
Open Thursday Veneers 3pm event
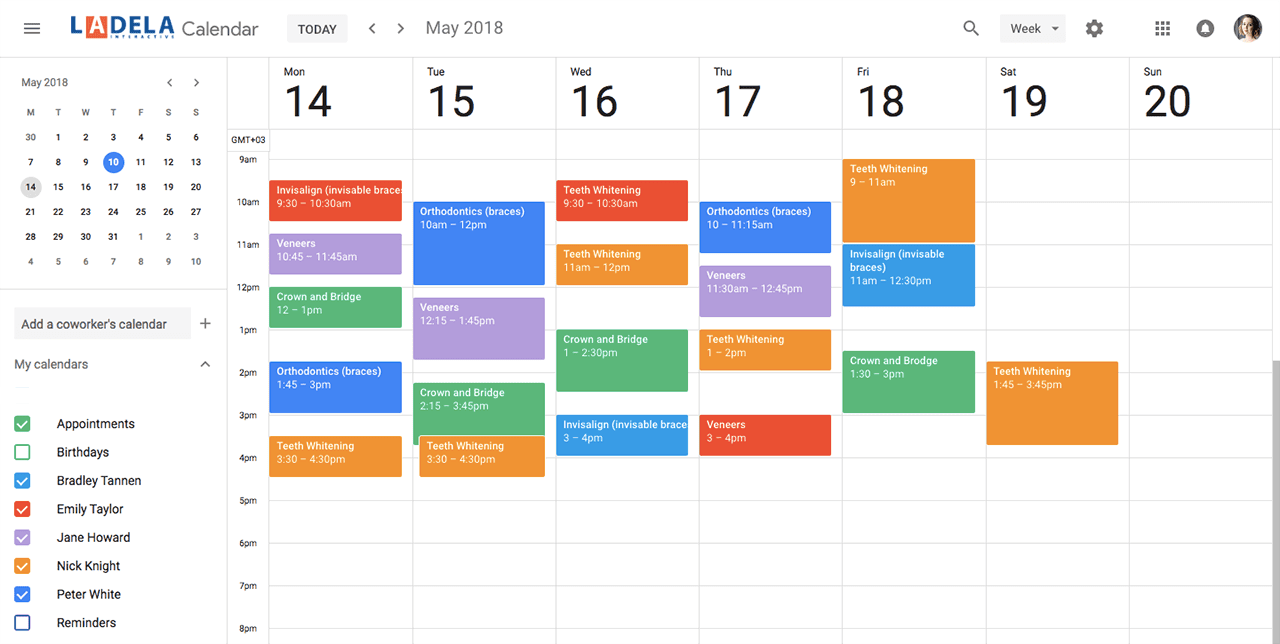tap(765, 435)
